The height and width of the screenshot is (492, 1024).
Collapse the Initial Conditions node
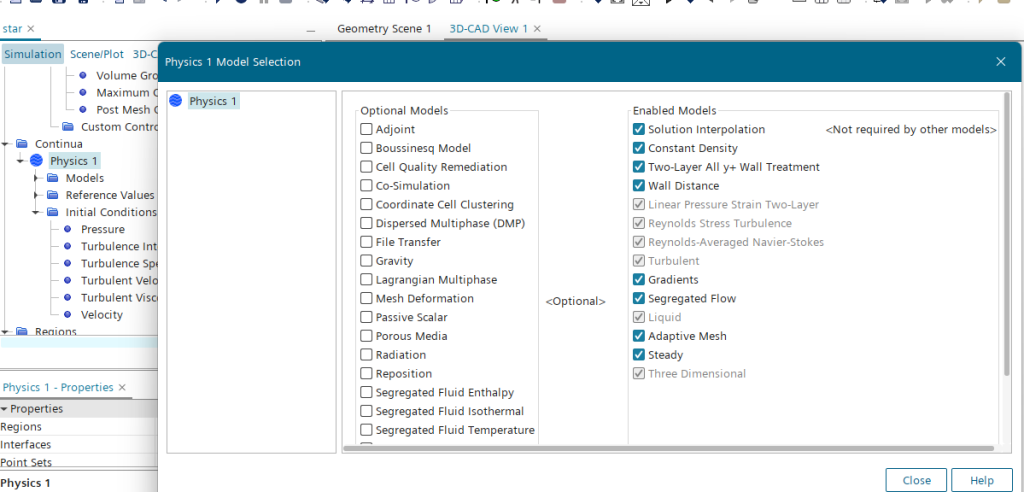pos(37,212)
